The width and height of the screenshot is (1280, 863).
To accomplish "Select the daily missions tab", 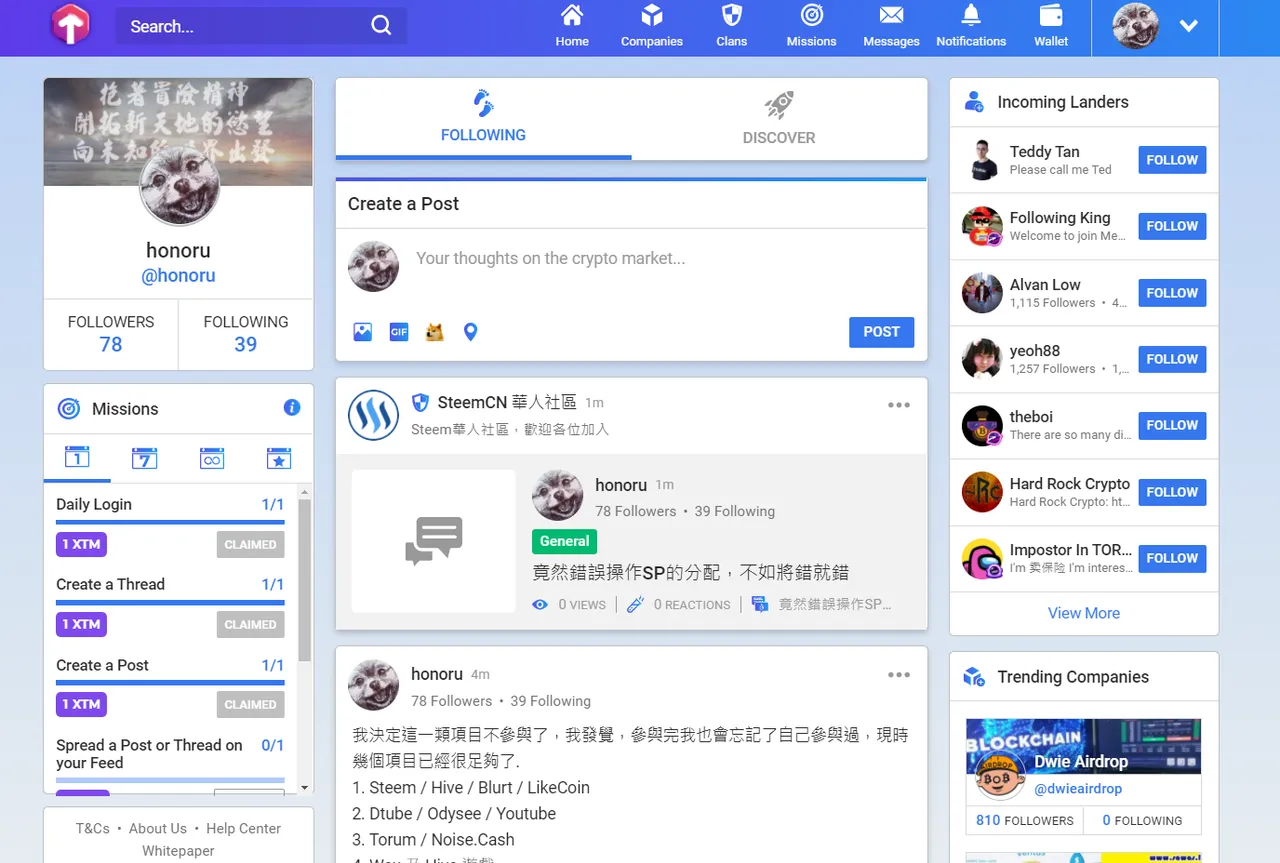I will tap(77, 458).
